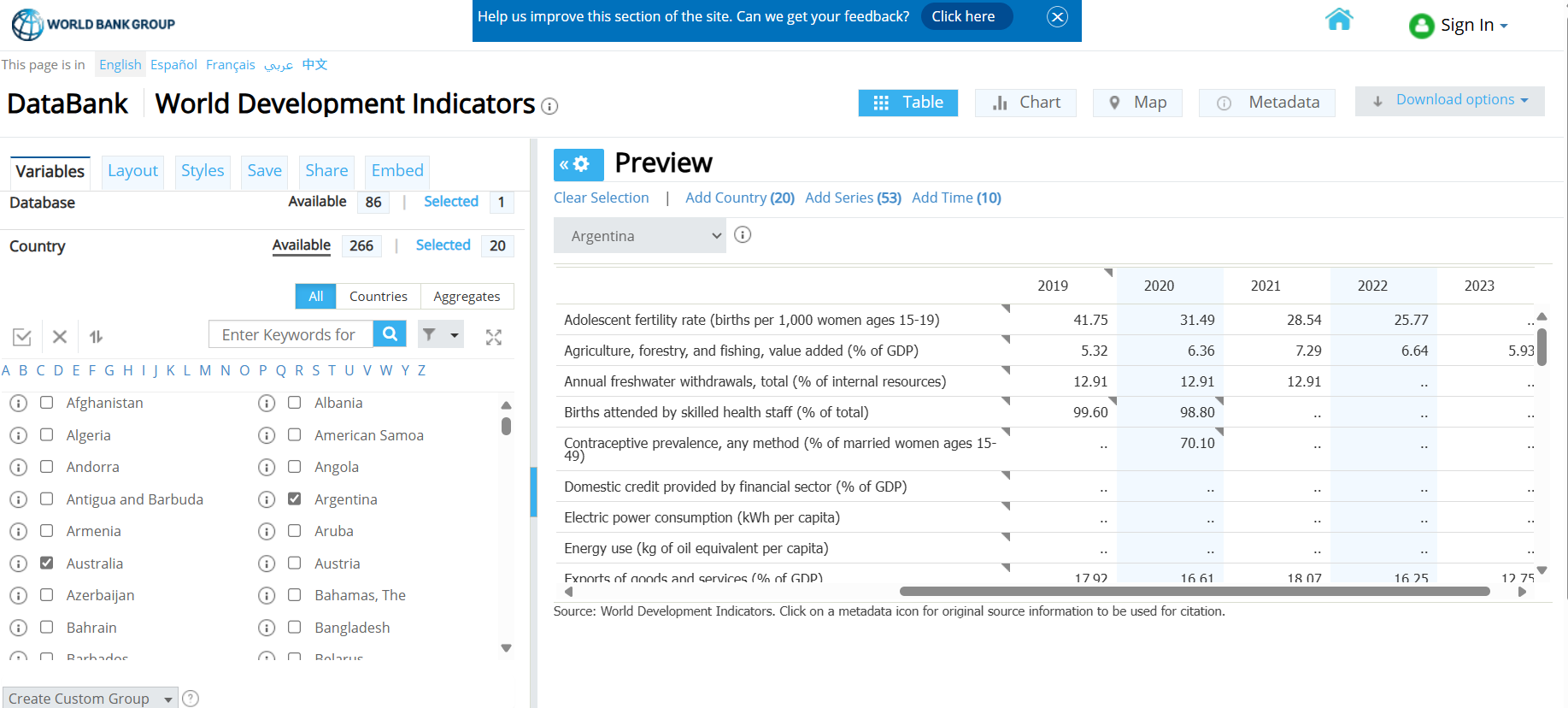Open the home icon in the header
This screenshot has width=1568, height=708.
pos(1339,19)
